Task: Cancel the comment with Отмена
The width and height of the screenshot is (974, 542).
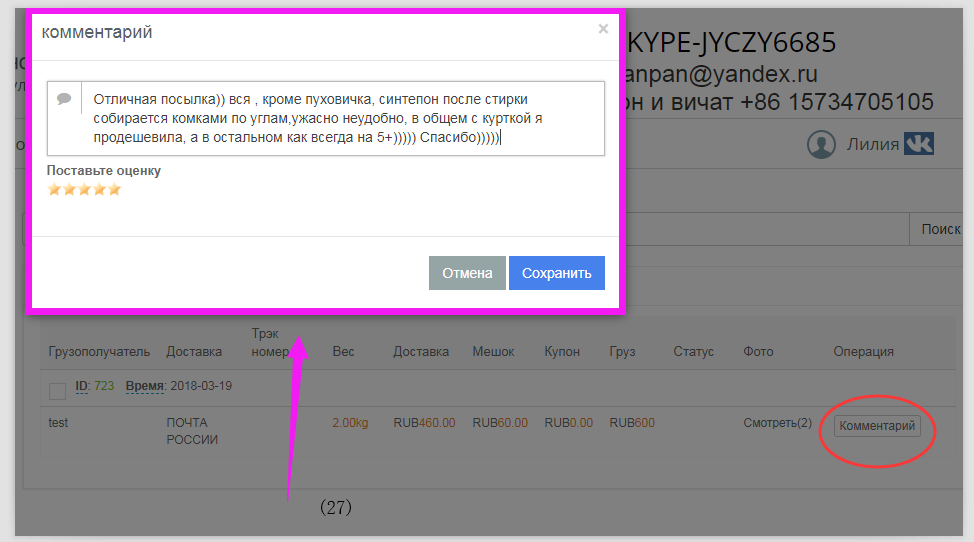Action: pyautogui.click(x=467, y=273)
